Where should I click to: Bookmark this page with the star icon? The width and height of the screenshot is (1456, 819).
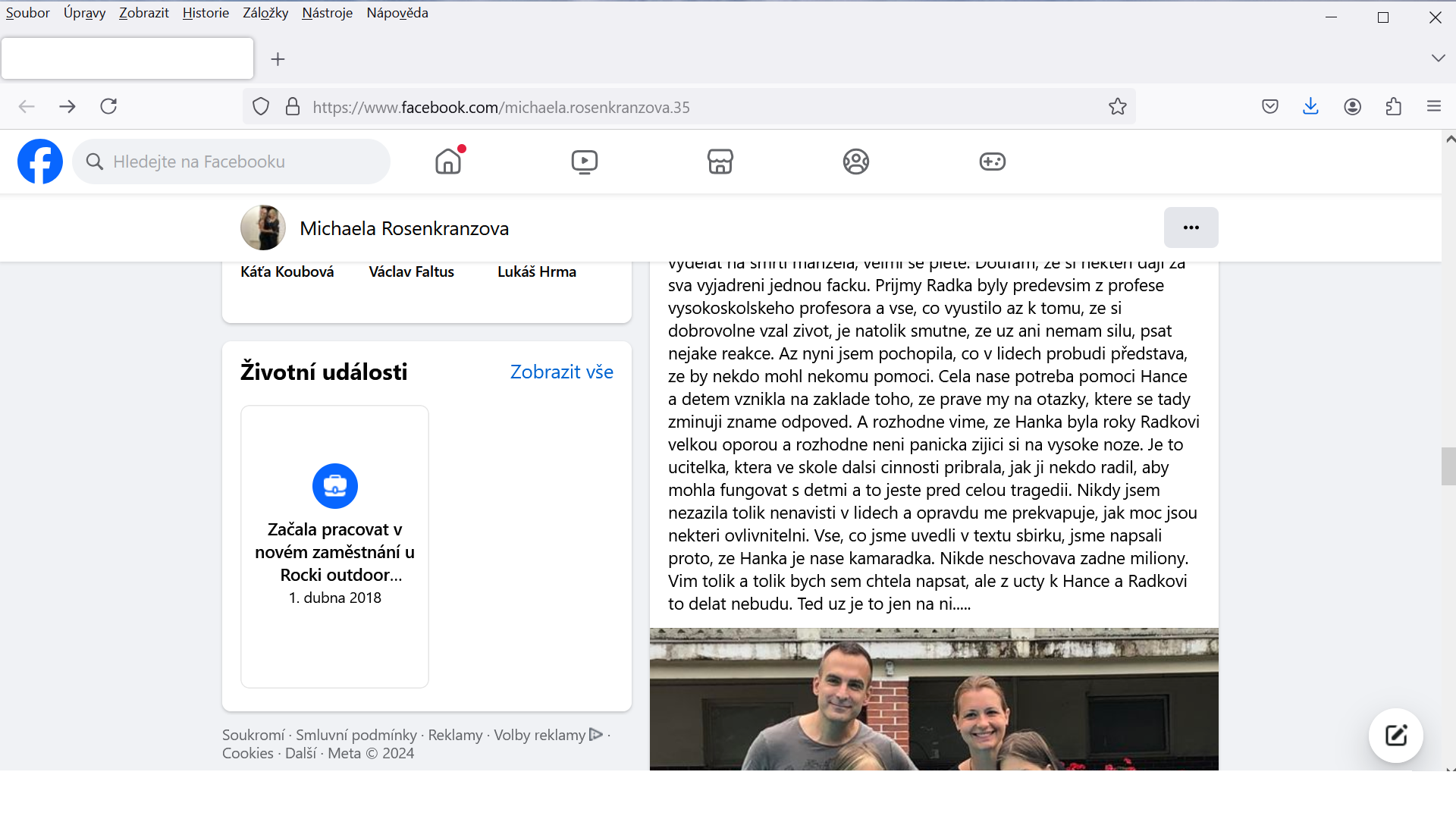(x=1117, y=107)
